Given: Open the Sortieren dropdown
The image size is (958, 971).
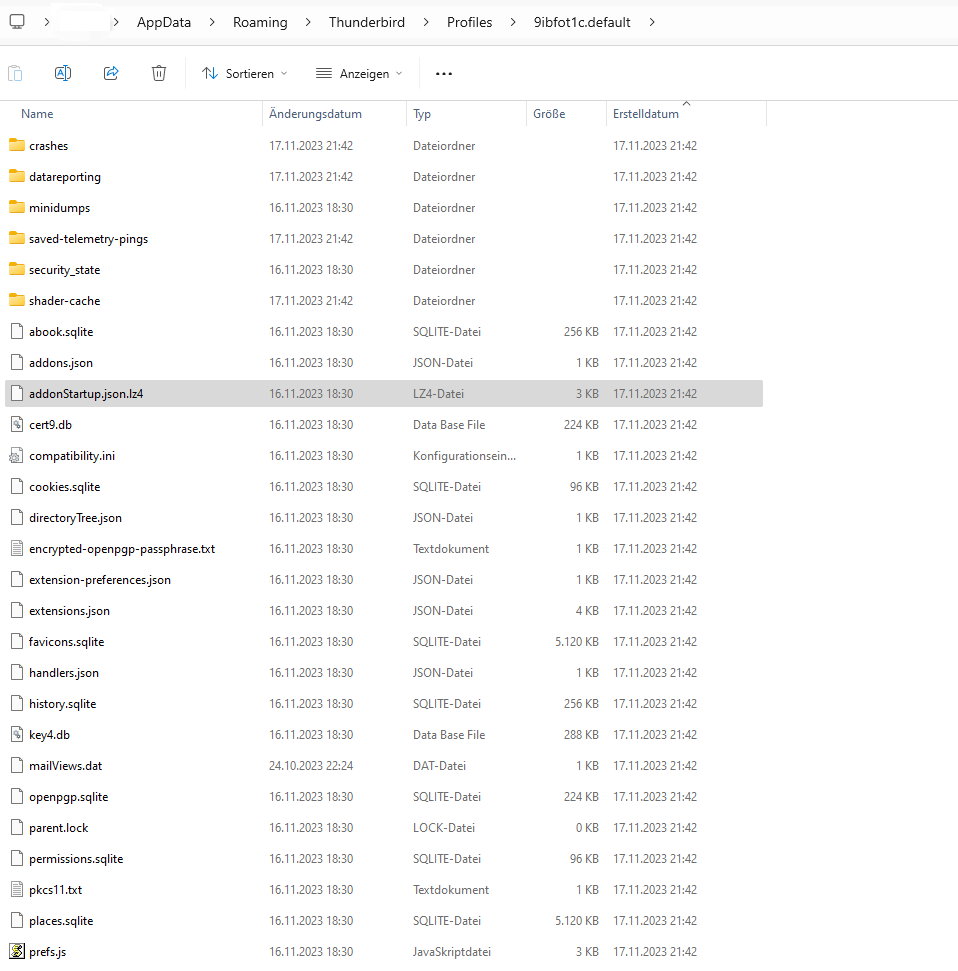Looking at the screenshot, I should click(x=244, y=73).
